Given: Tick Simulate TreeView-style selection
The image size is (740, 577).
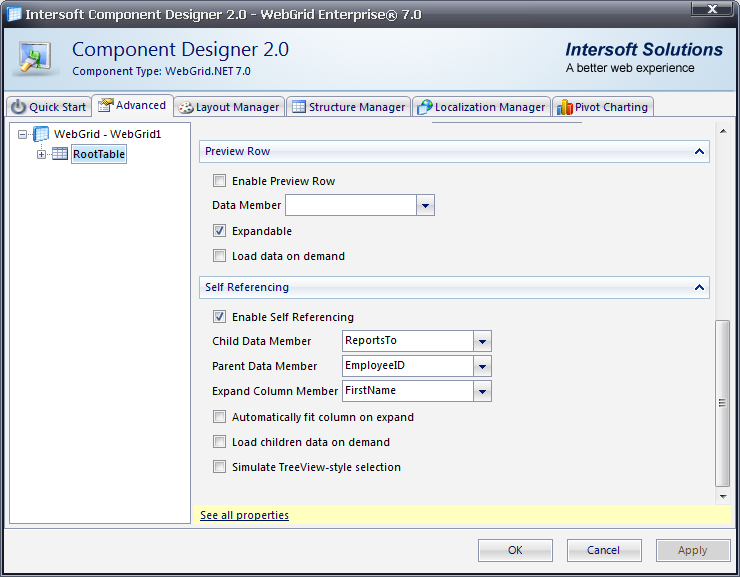Looking at the screenshot, I should 220,467.
